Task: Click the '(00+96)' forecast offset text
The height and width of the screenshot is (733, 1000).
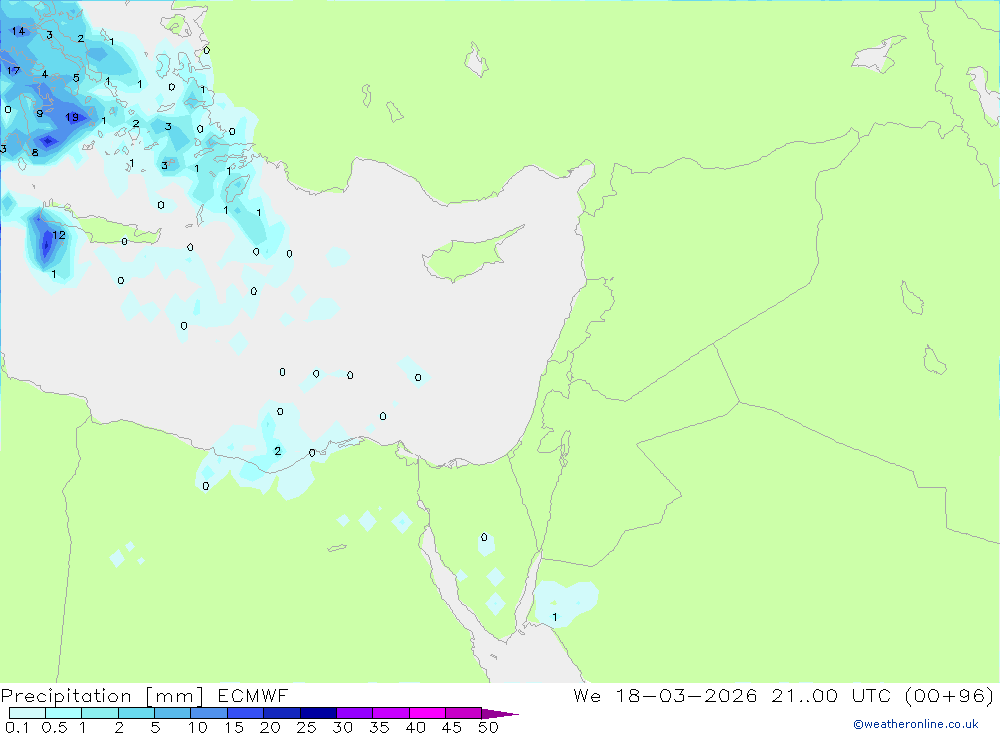Action: [x=949, y=695]
